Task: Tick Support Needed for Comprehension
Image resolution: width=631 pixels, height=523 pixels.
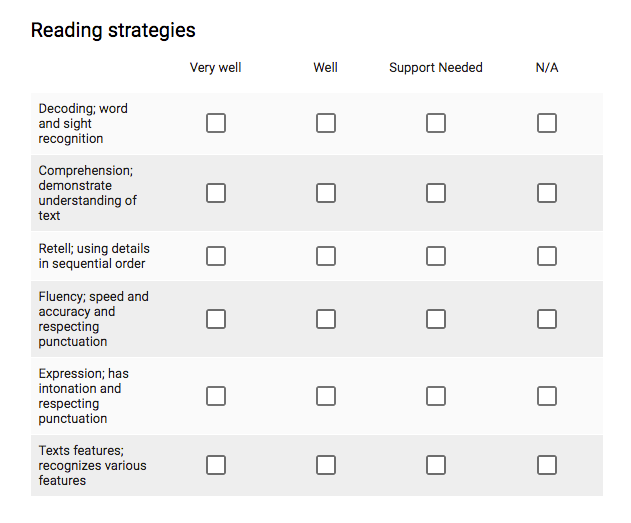Action: (436, 193)
